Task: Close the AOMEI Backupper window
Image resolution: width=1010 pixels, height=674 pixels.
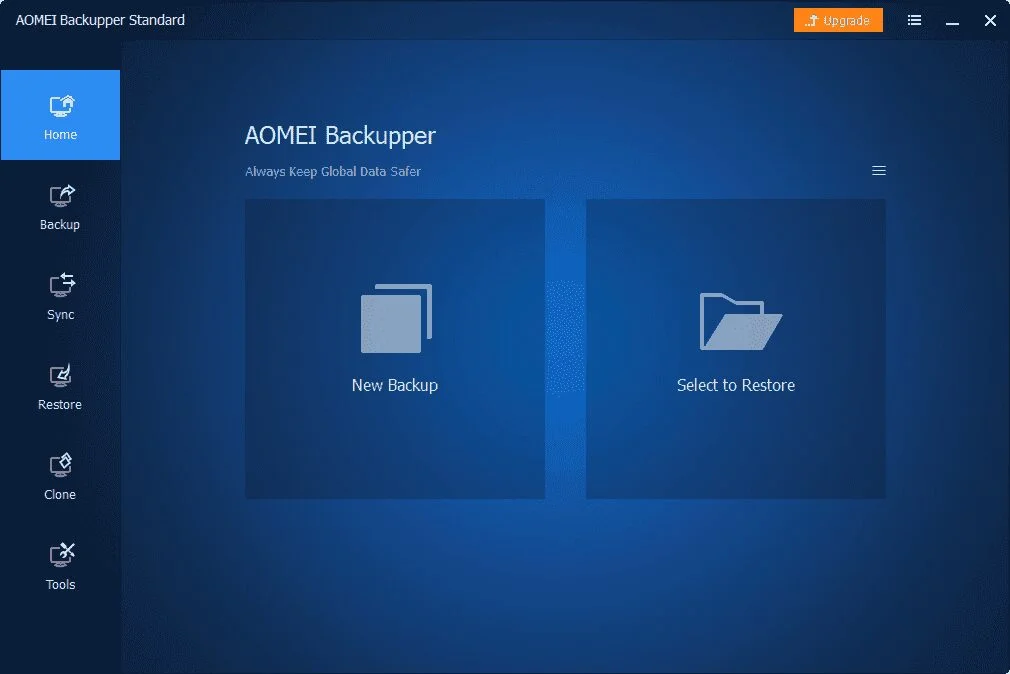Action: click(990, 20)
